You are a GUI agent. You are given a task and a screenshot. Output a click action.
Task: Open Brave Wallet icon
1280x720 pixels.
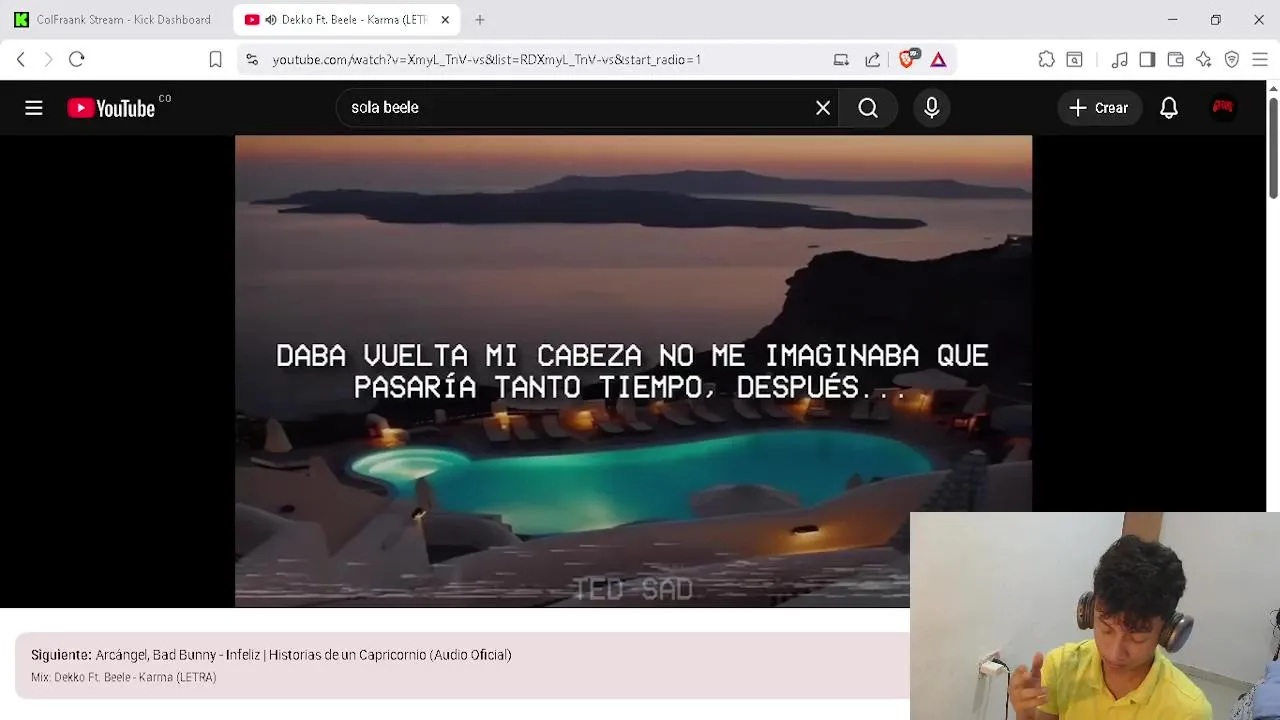coord(1176,60)
